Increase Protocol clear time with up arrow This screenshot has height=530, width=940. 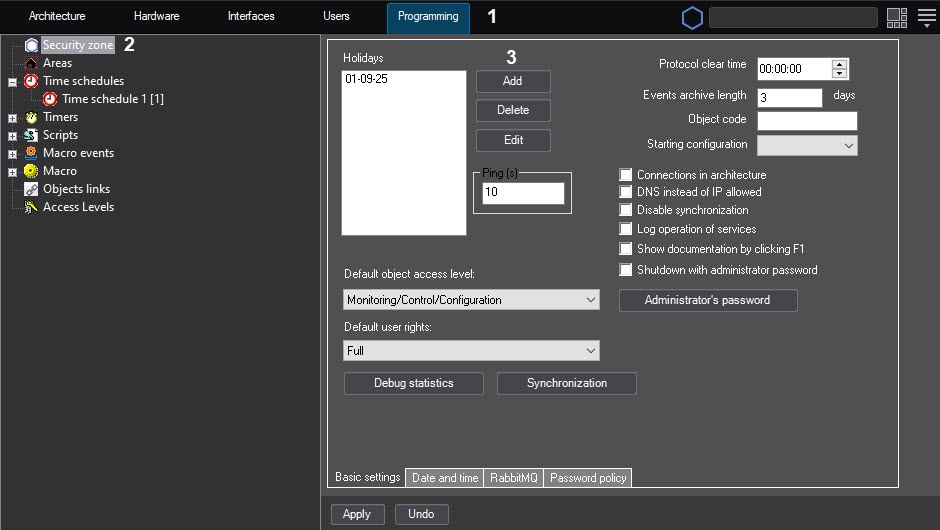pyautogui.click(x=839, y=64)
